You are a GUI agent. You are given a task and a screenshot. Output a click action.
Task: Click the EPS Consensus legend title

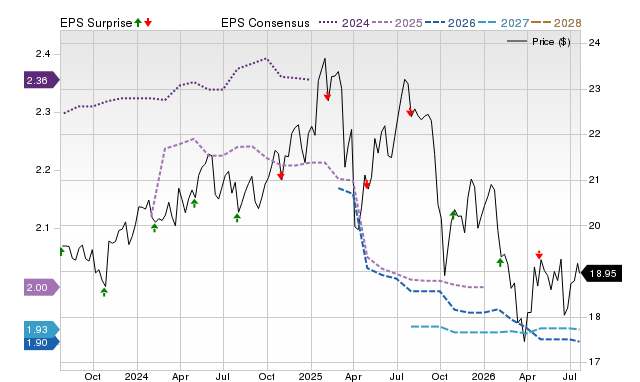(265, 23)
